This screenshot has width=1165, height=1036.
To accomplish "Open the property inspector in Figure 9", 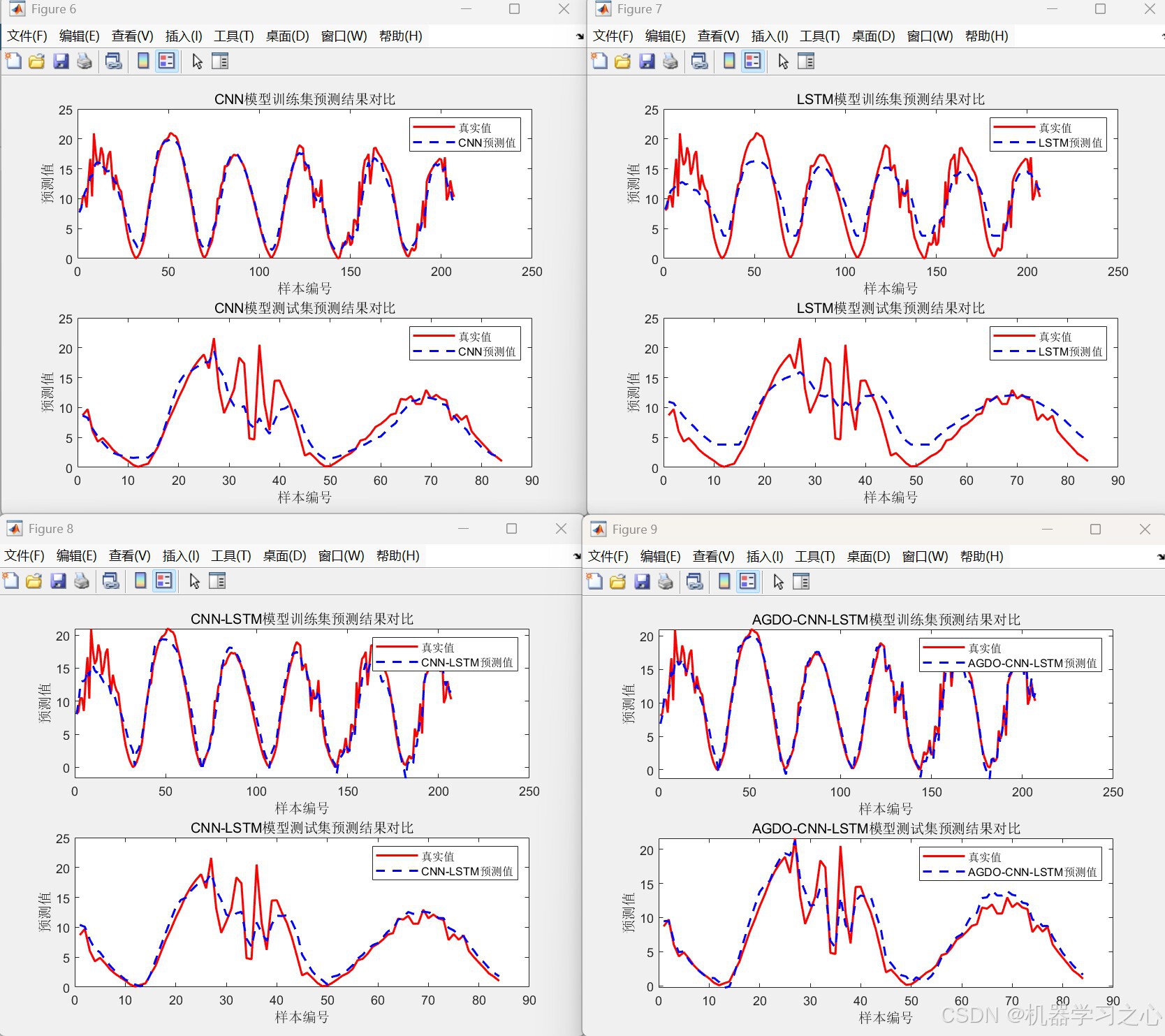I will coord(801,582).
